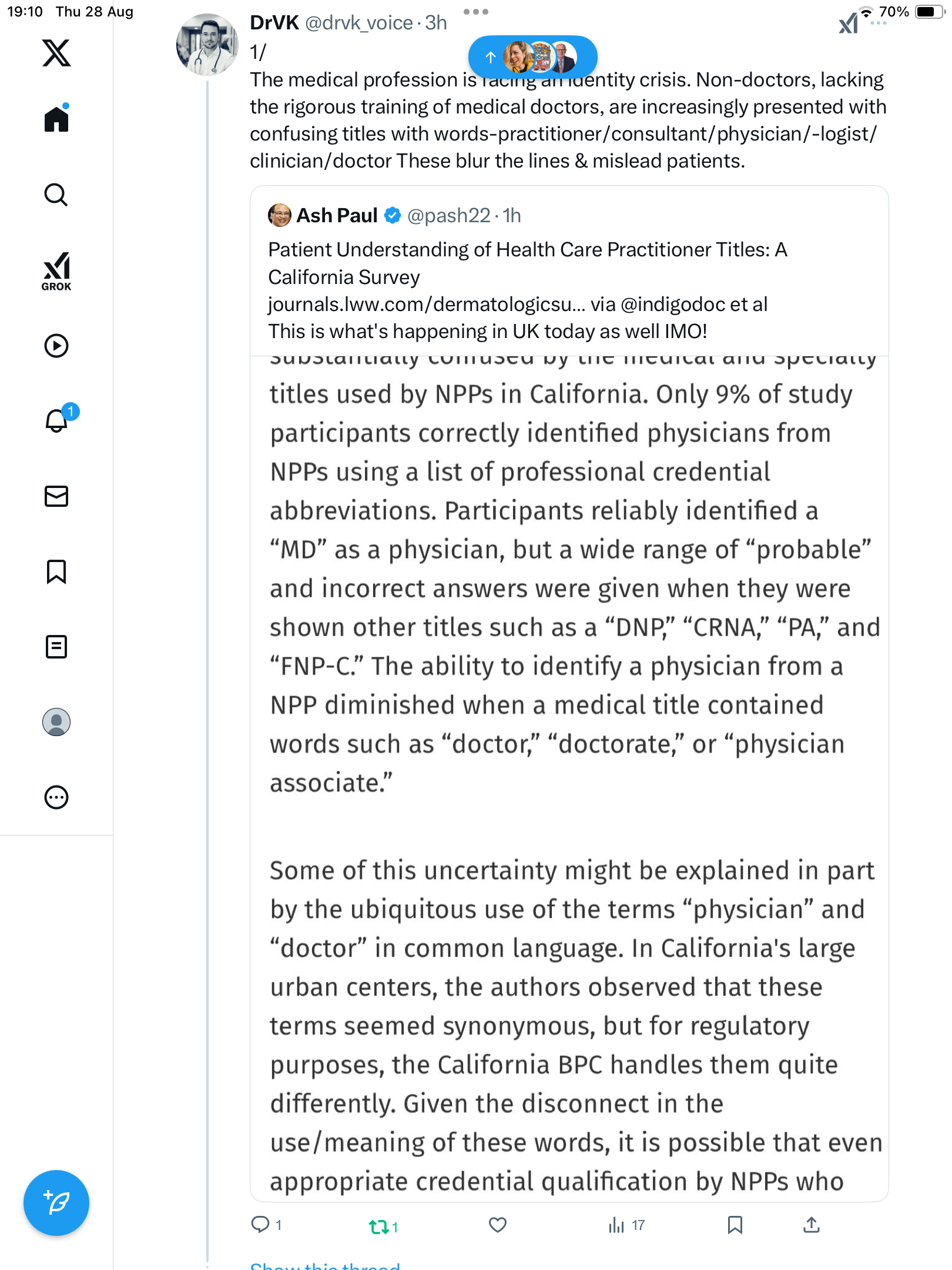Toggle repost on DrVK's post
This screenshot has height=1270, width=952.
pos(379,1226)
